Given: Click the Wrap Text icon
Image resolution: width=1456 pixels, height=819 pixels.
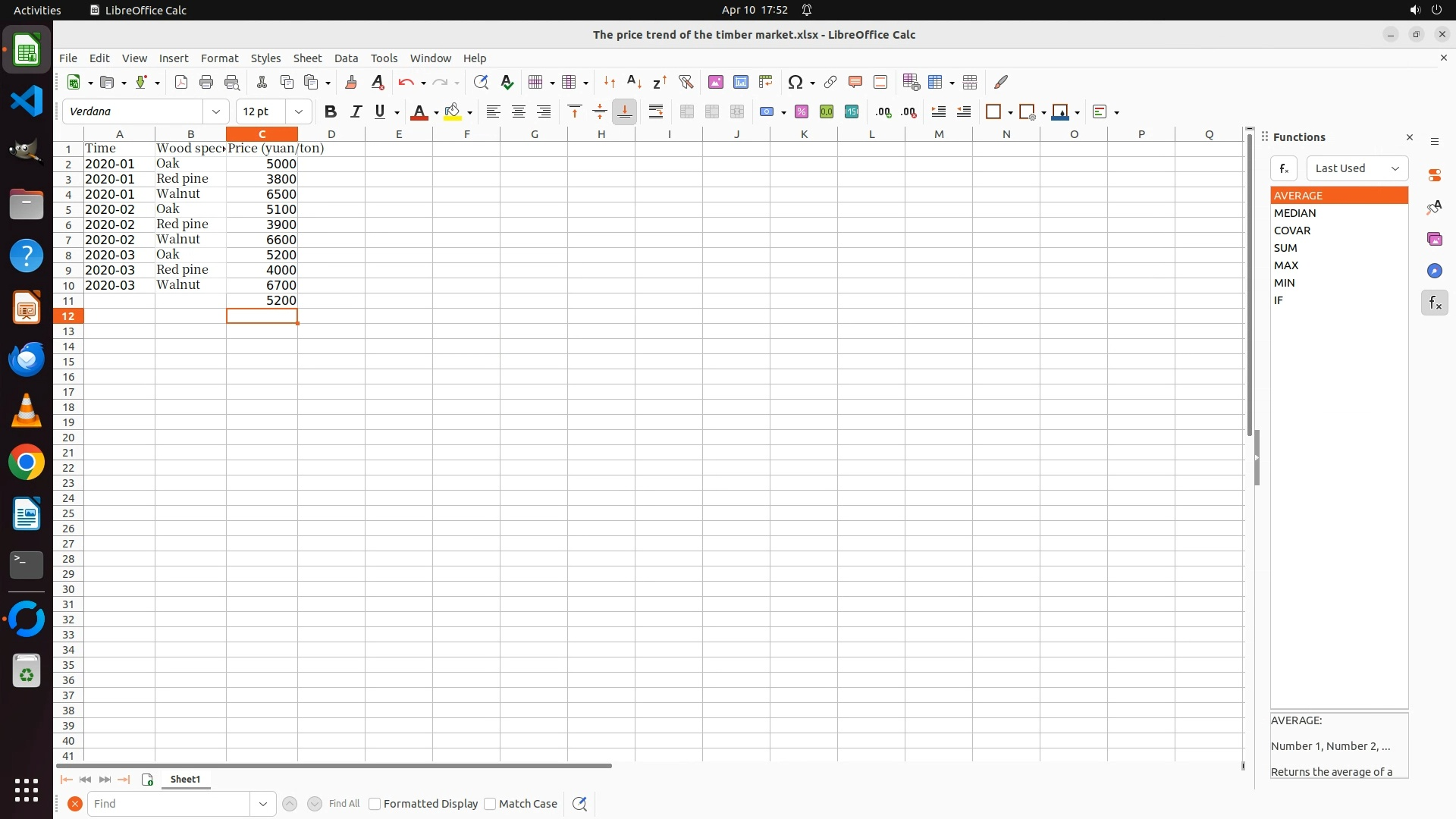Looking at the screenshot, I should click(x=656, y=111).
